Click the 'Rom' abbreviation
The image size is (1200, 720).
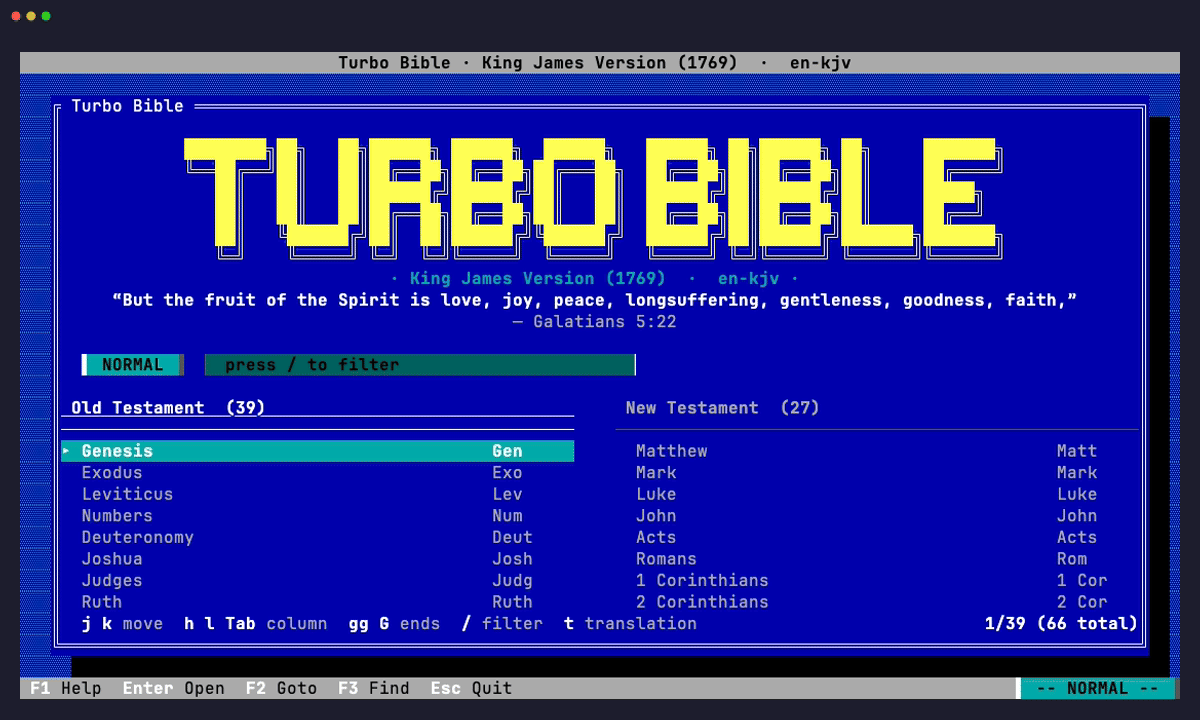click(1072, 559)
